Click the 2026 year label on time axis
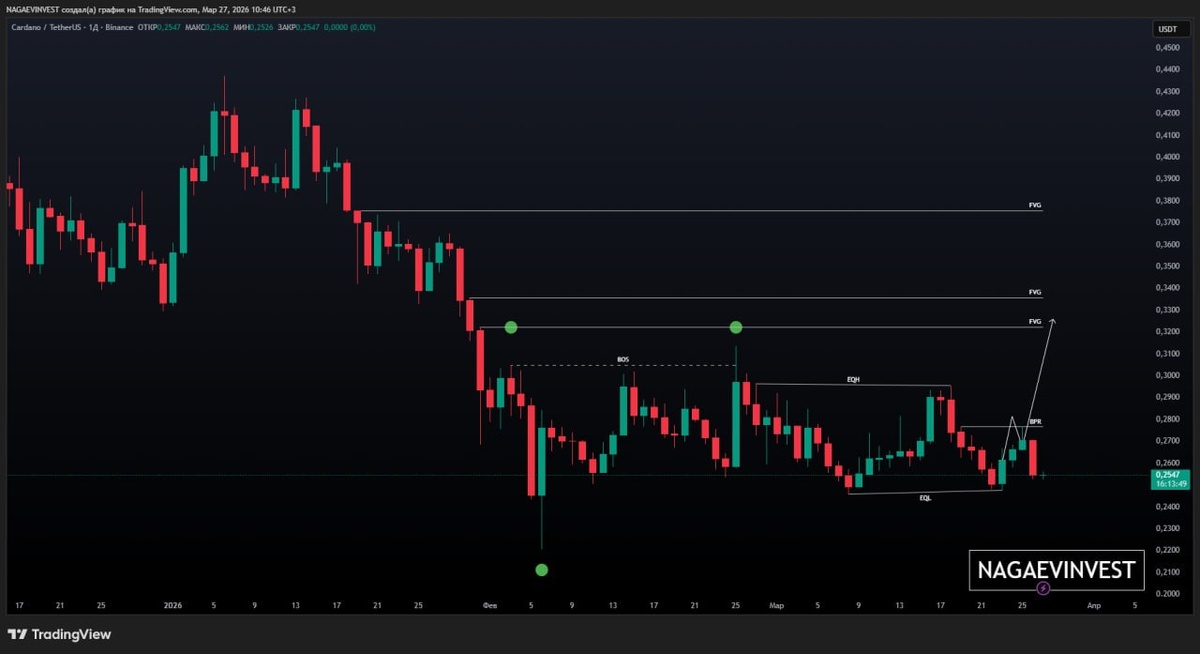The image size is (1200, 654). (x=173, y=606)
